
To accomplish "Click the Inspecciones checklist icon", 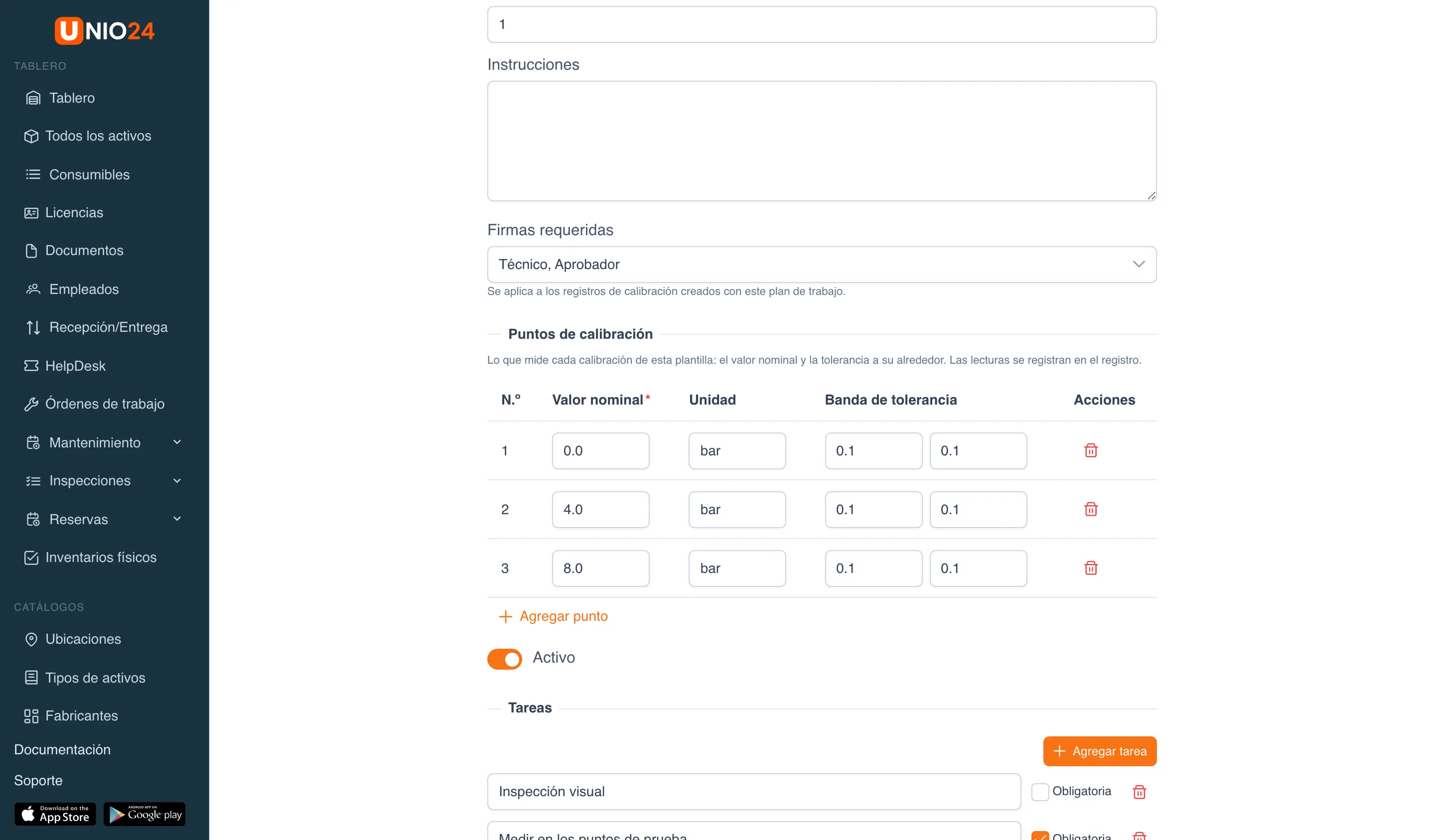I will (x=33, y=481).
